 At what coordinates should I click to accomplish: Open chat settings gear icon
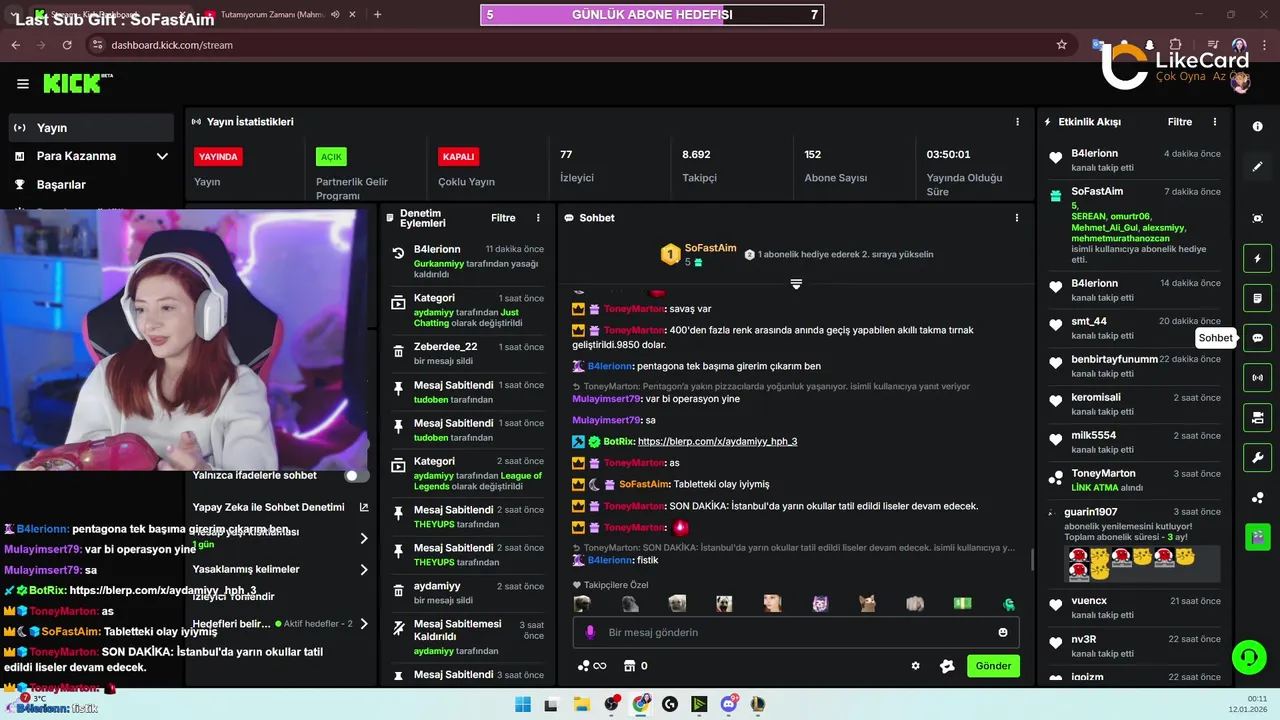[915, 666]
